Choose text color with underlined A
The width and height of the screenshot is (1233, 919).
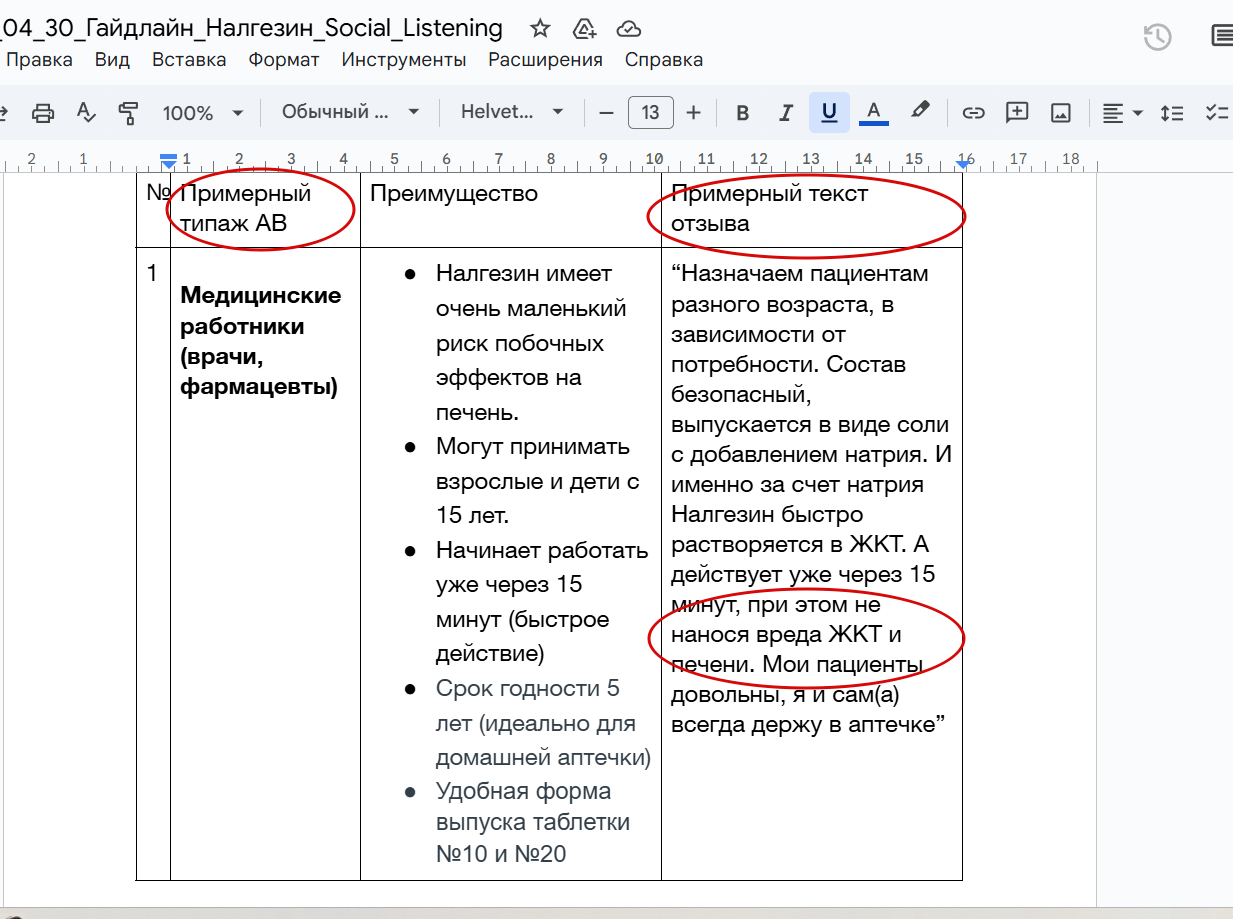click(x=873, y=112)
